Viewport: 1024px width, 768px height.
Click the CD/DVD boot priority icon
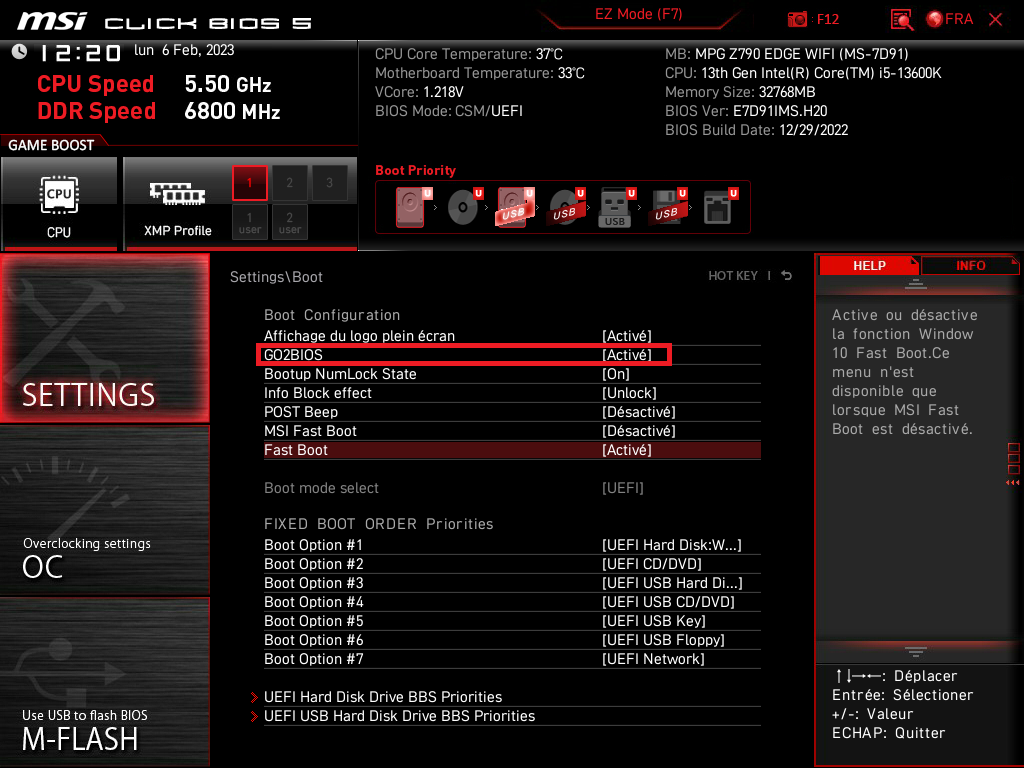tap(464, 207)
